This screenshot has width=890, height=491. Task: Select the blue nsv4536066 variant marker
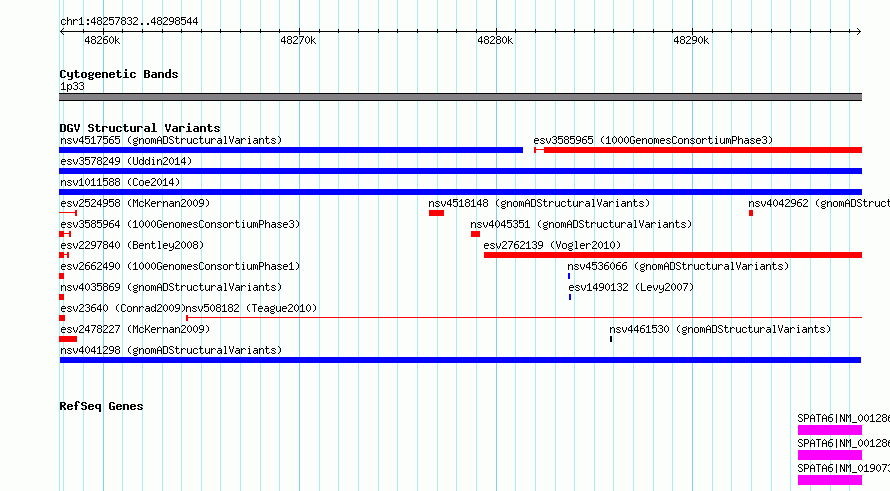click(569, 276)
